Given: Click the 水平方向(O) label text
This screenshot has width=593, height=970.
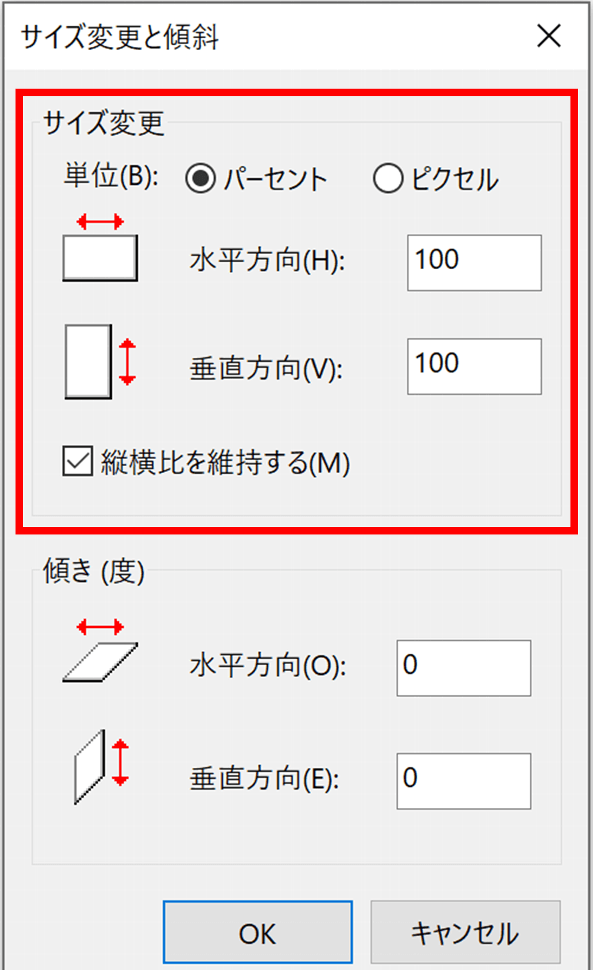Looking at the screenshot, I should point(268,666).
